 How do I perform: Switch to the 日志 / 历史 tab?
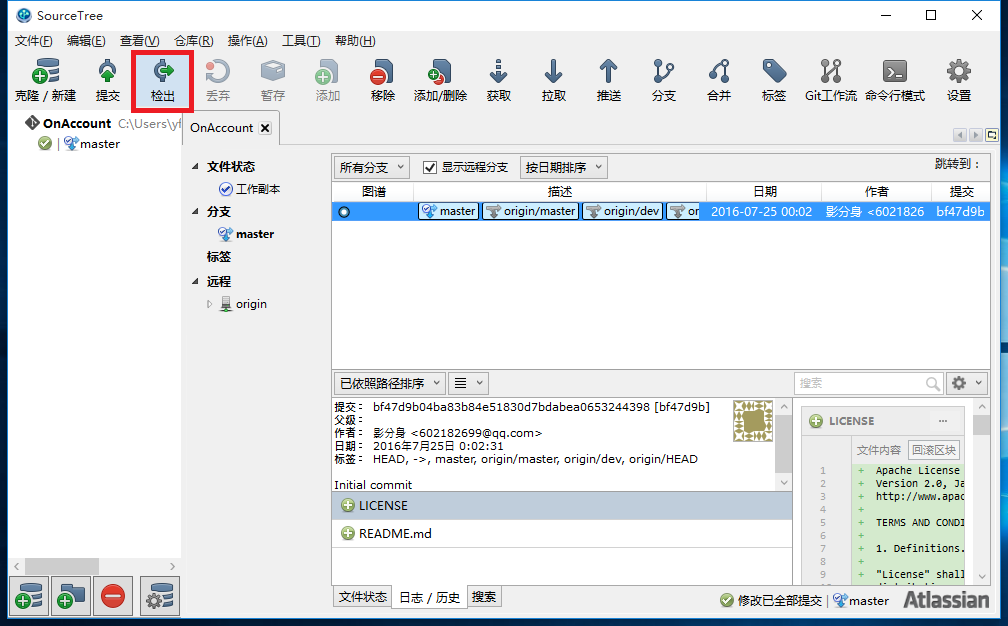[x=429, y=598]
